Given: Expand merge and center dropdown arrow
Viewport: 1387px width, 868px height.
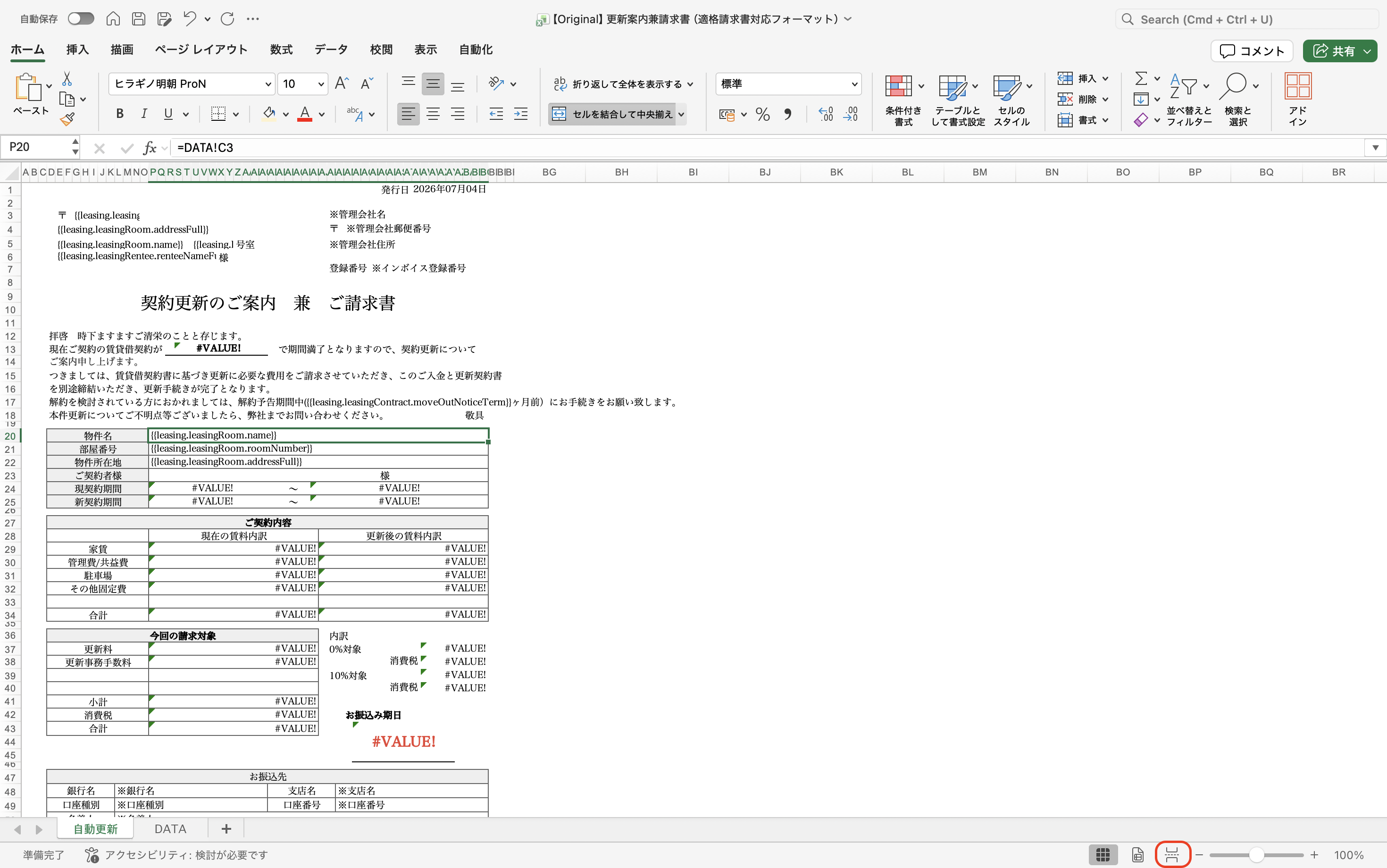Looking at the screenshot, I should pyautogui.click(x=681, y=114).
